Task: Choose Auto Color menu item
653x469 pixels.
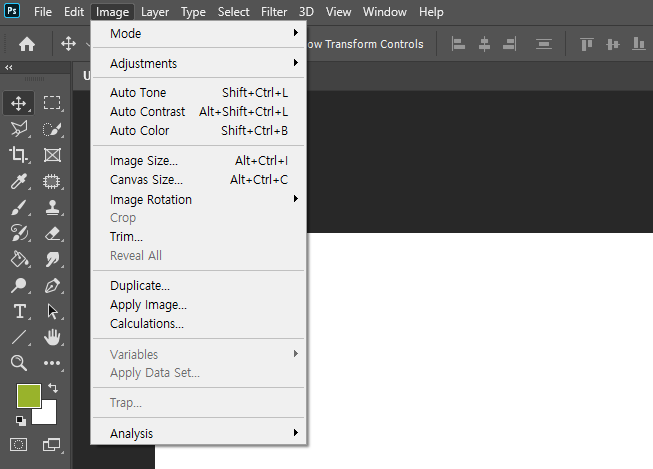Action: click(x=198, y=131)
